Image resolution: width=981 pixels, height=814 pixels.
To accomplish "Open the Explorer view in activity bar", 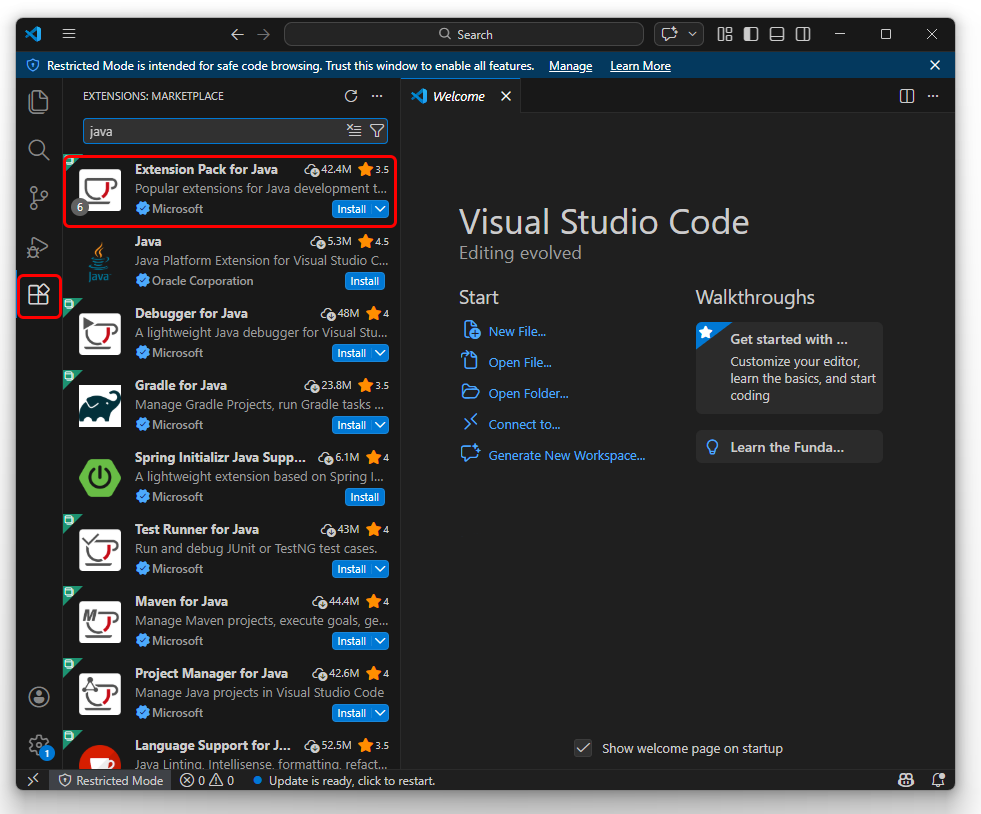I will tap(38, 102).
